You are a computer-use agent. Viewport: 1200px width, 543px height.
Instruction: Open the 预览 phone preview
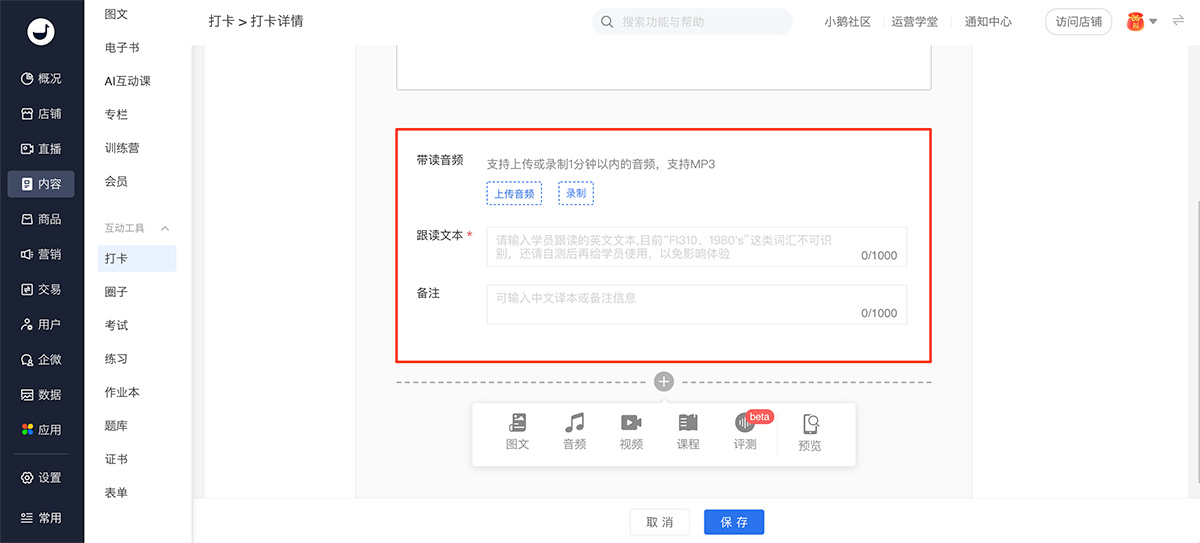pos(810,433)
